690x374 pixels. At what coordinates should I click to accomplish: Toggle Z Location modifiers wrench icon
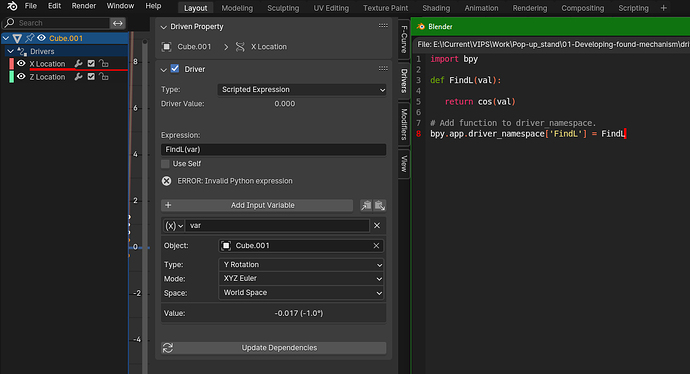(x=78, y=77)
